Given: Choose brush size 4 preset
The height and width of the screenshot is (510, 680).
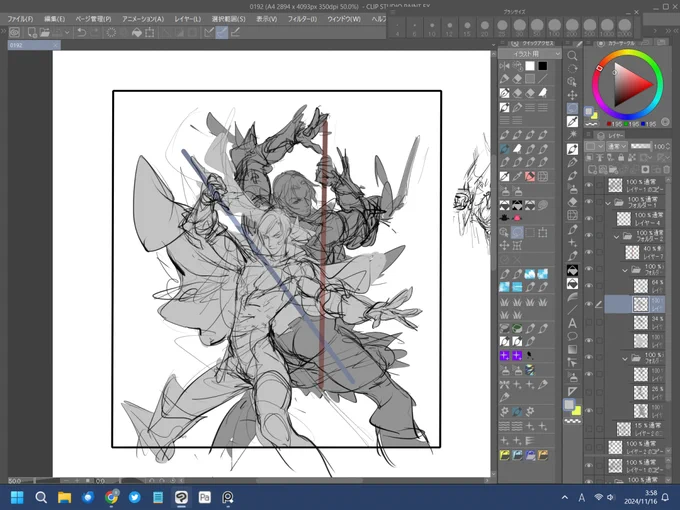Looking at the screenshot, I should coord(397,28).
